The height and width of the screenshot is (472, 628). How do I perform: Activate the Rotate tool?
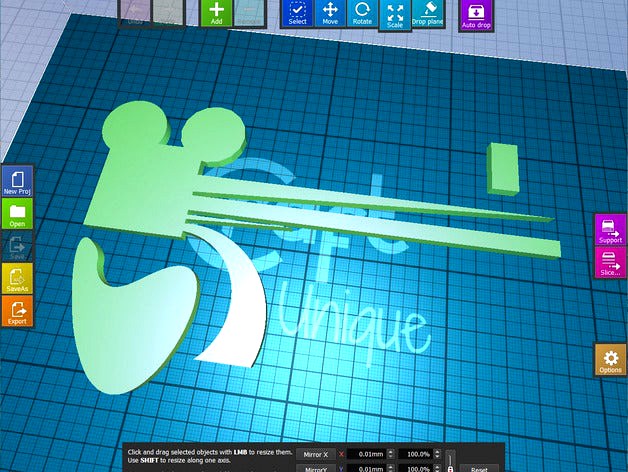click(362, 13)
